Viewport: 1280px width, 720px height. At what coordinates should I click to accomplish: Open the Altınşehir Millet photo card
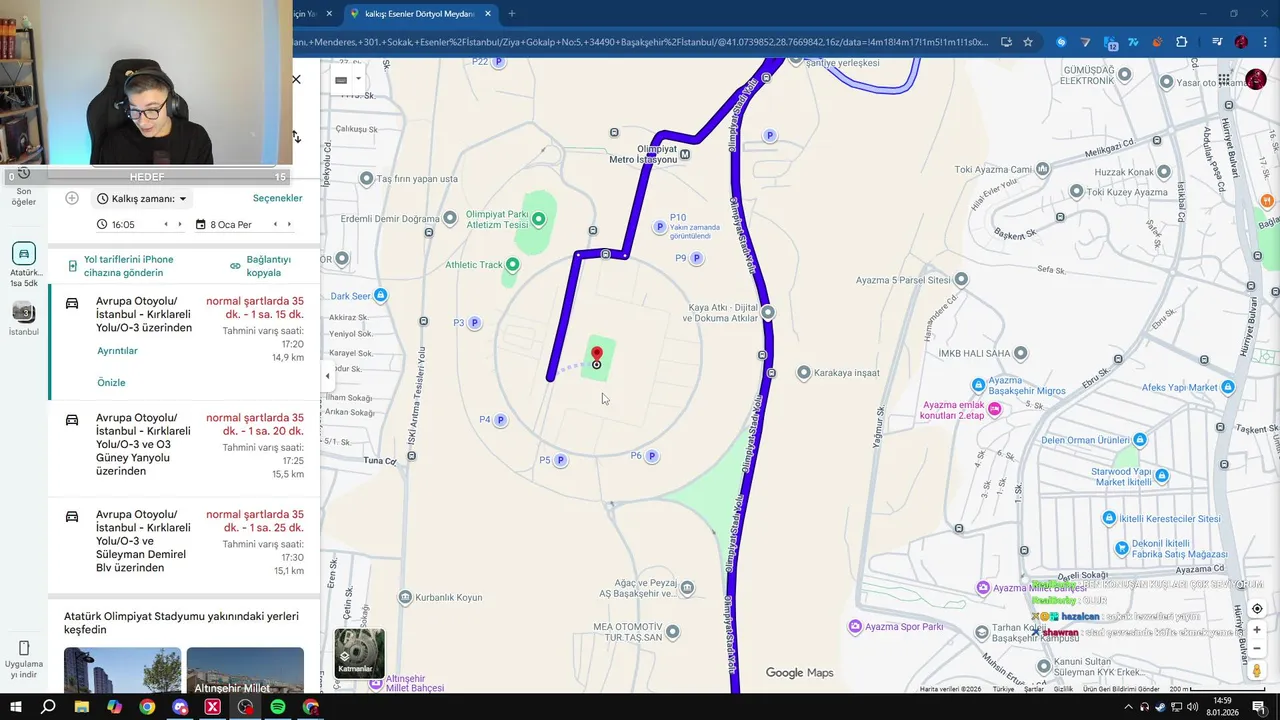(245, 670)
